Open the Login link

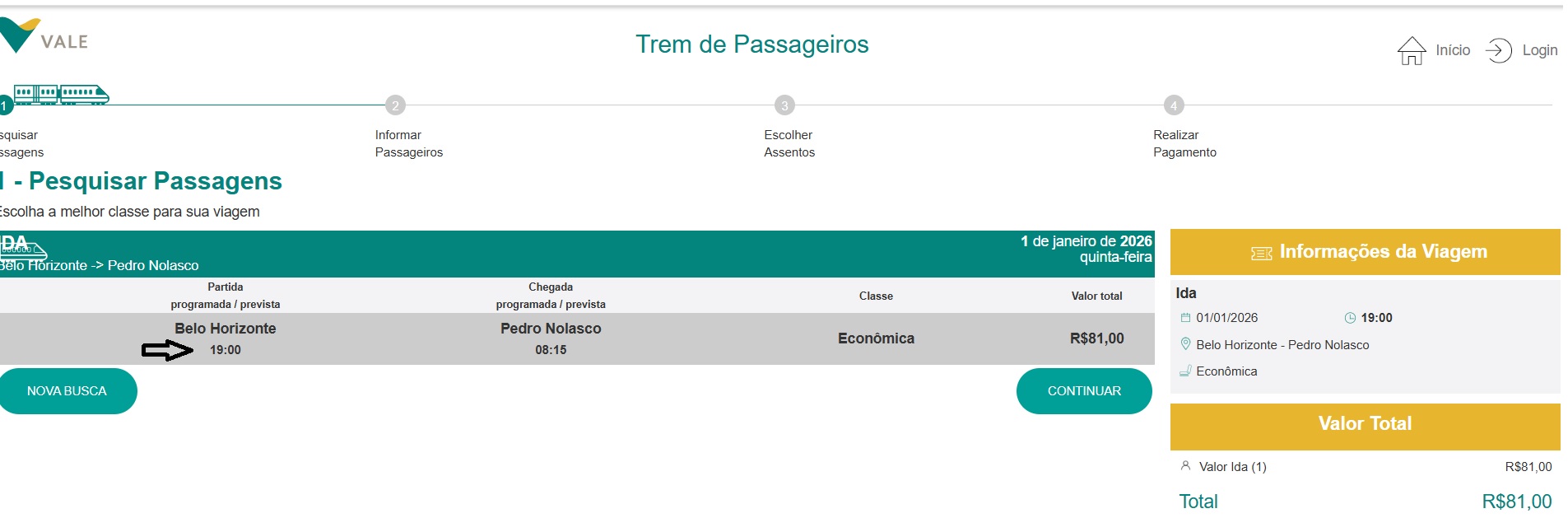click(1539, 49)
